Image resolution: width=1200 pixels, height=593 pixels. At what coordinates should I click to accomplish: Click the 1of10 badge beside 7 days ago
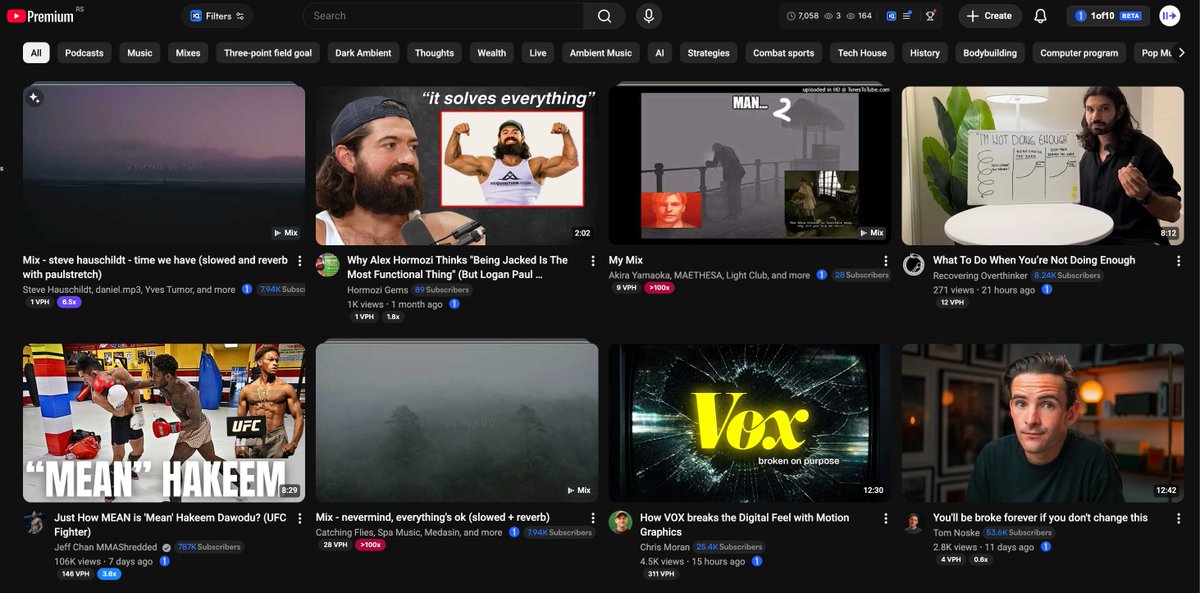(x=165, y=562)
